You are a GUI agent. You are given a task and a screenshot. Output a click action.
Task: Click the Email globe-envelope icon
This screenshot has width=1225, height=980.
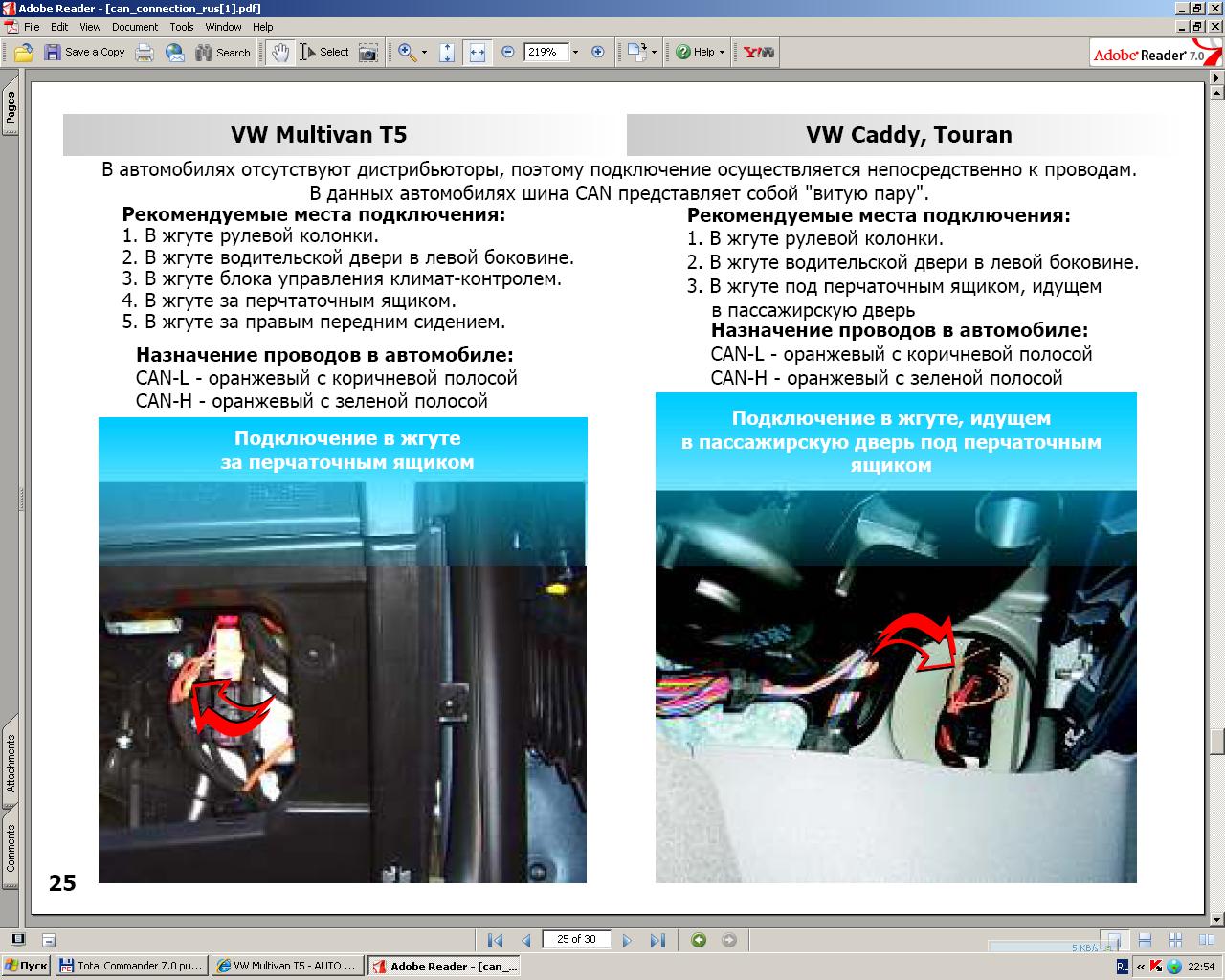pos(175,53)
